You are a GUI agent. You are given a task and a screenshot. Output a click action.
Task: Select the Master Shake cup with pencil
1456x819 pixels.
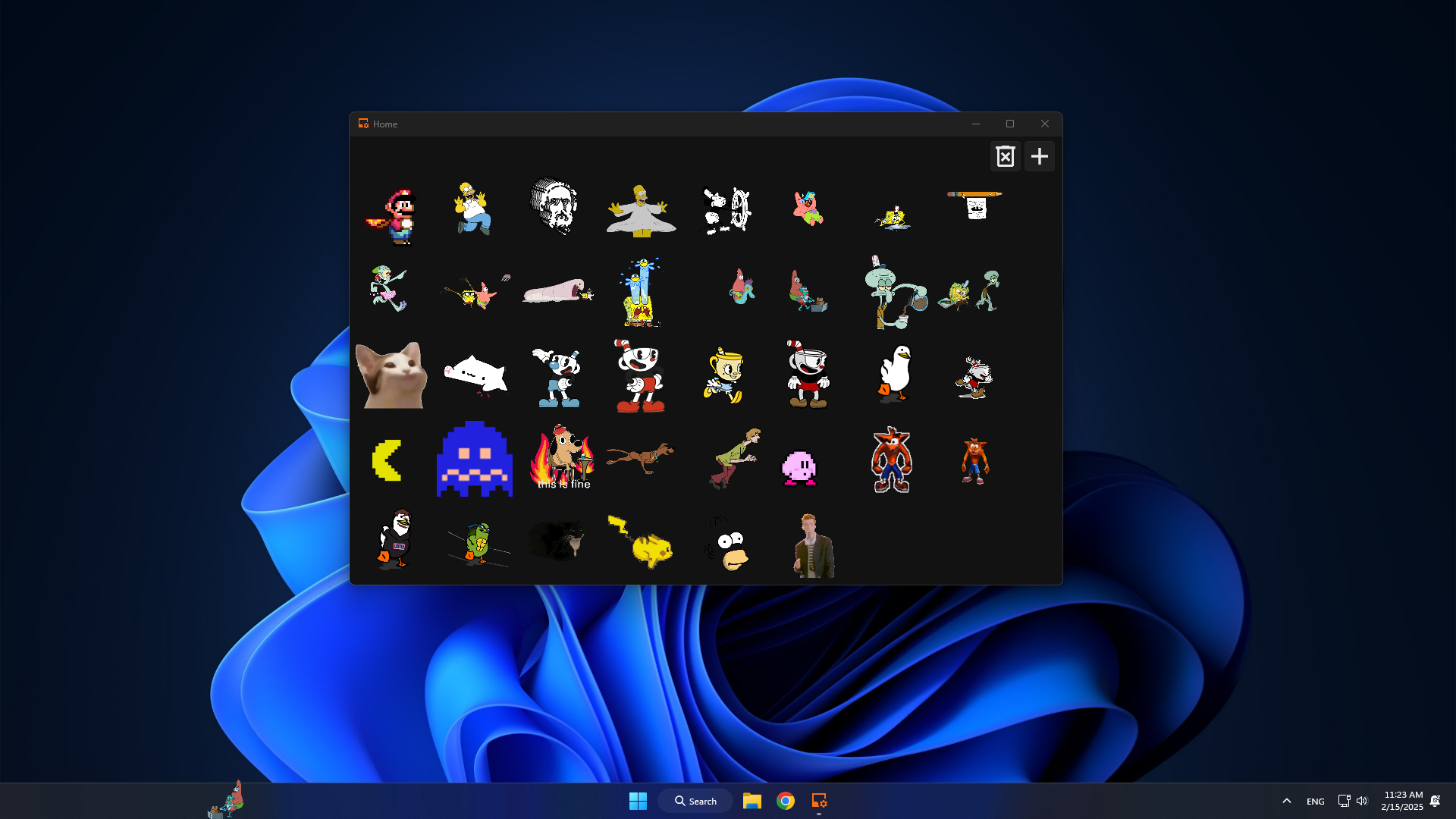pos(975,205)
